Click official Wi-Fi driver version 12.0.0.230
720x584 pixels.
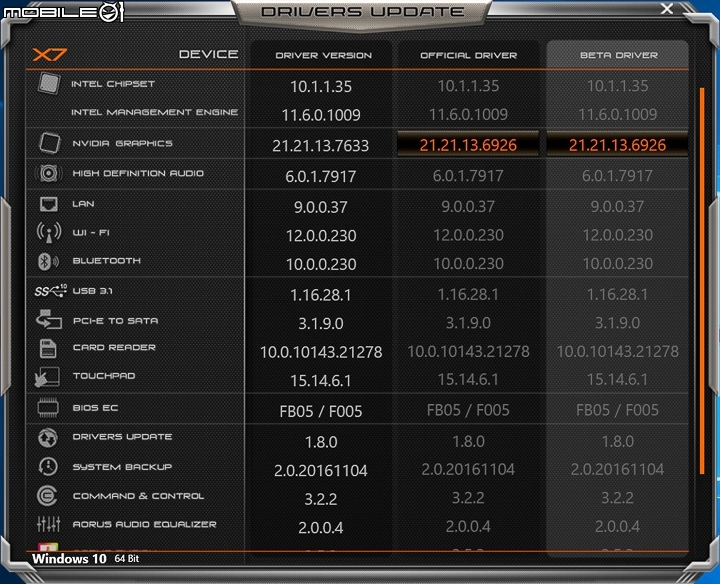468,235
